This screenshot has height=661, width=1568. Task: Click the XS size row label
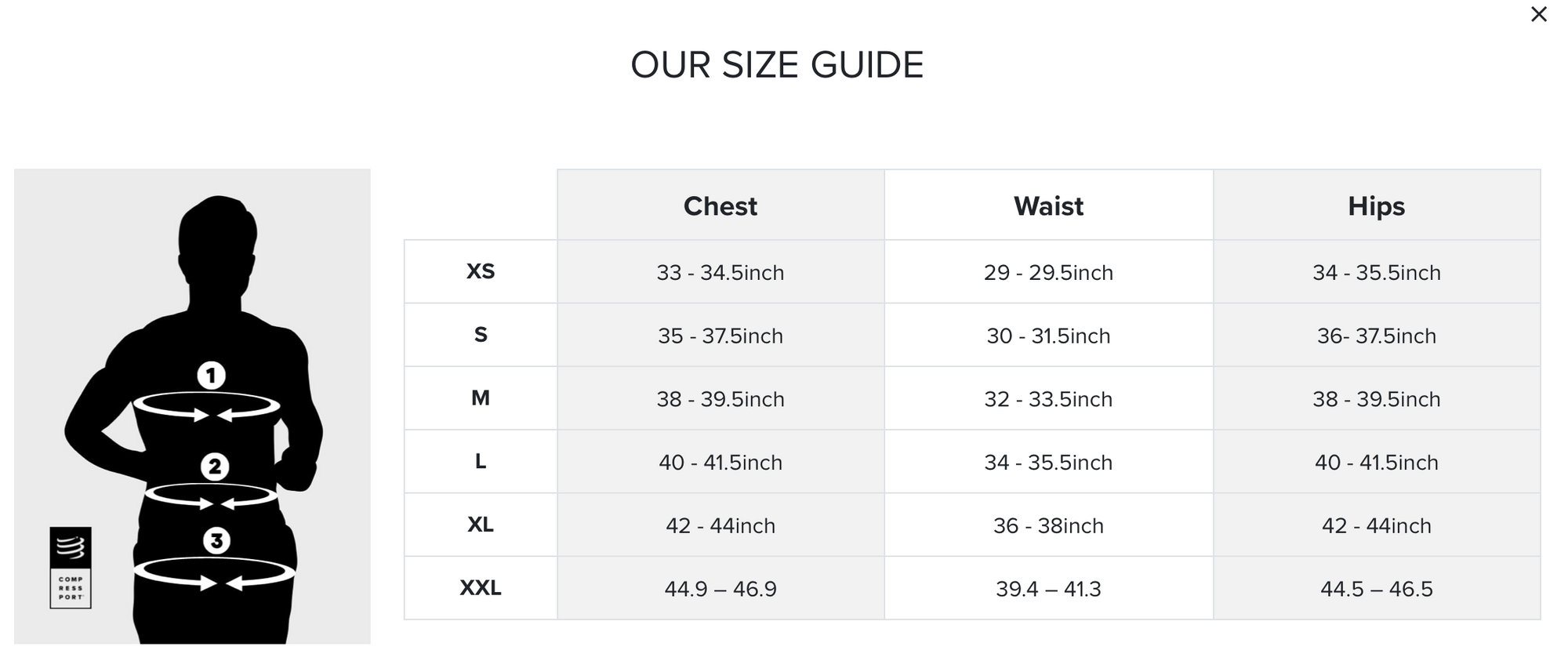tap(480, 271)
